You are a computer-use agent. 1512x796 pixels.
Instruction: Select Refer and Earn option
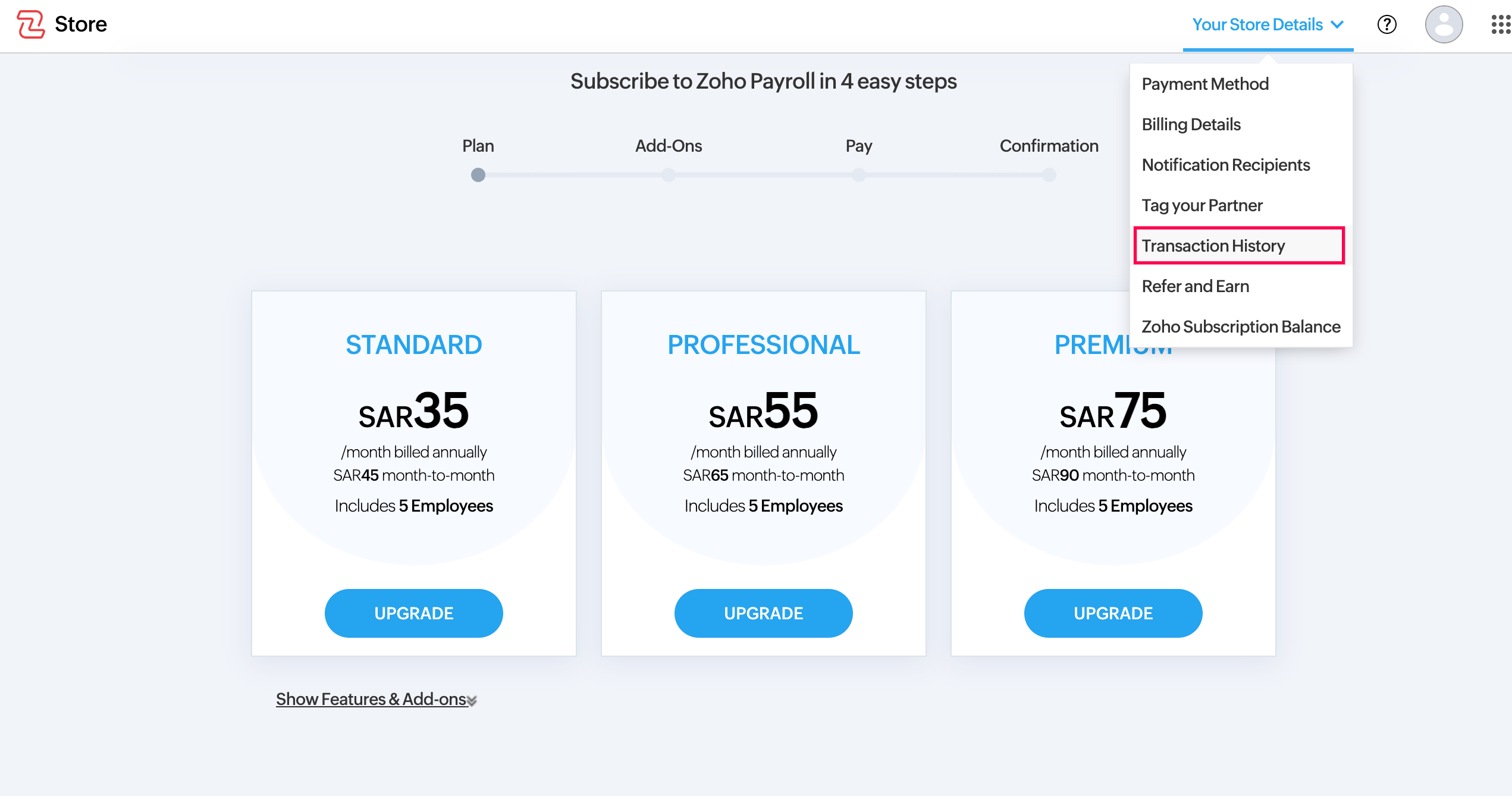1196,286
